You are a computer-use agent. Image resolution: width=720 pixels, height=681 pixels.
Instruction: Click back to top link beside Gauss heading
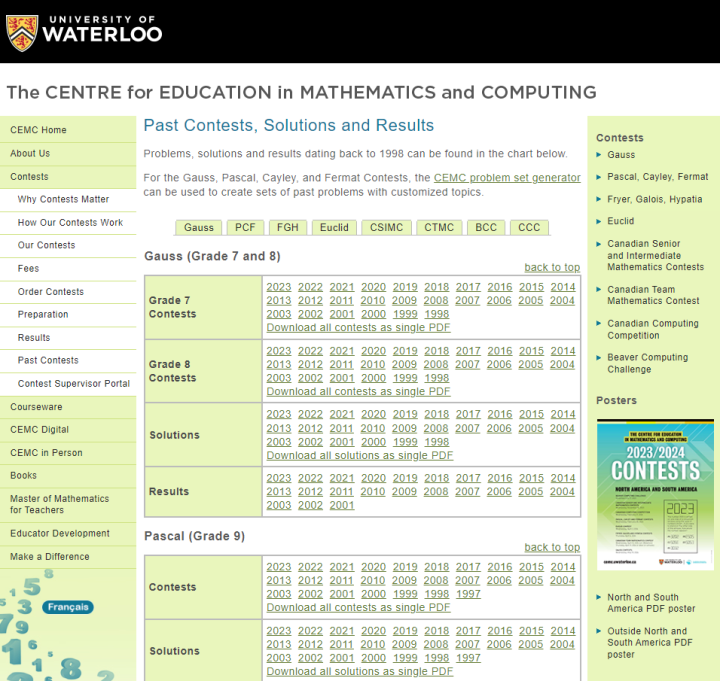point(551,267)
